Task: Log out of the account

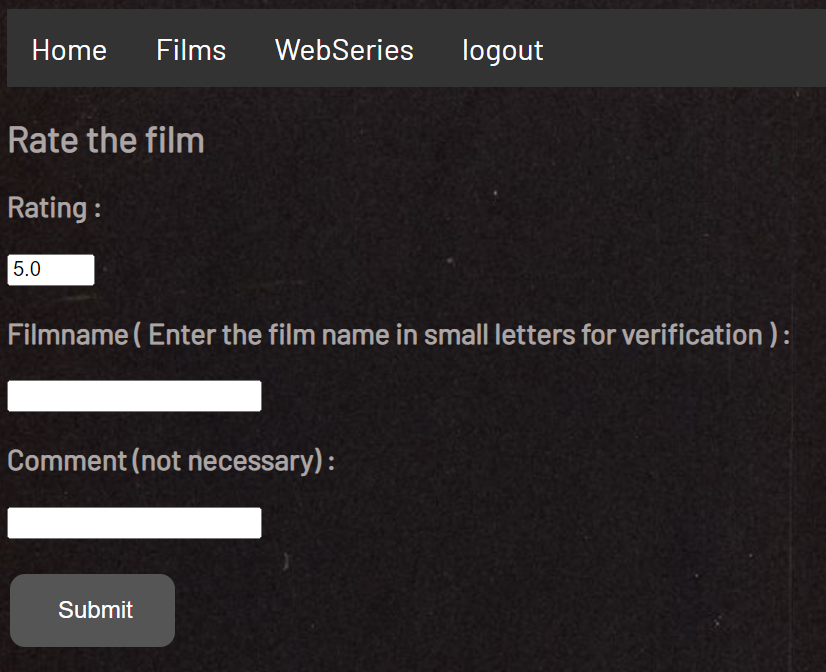Action: (502, 50)
